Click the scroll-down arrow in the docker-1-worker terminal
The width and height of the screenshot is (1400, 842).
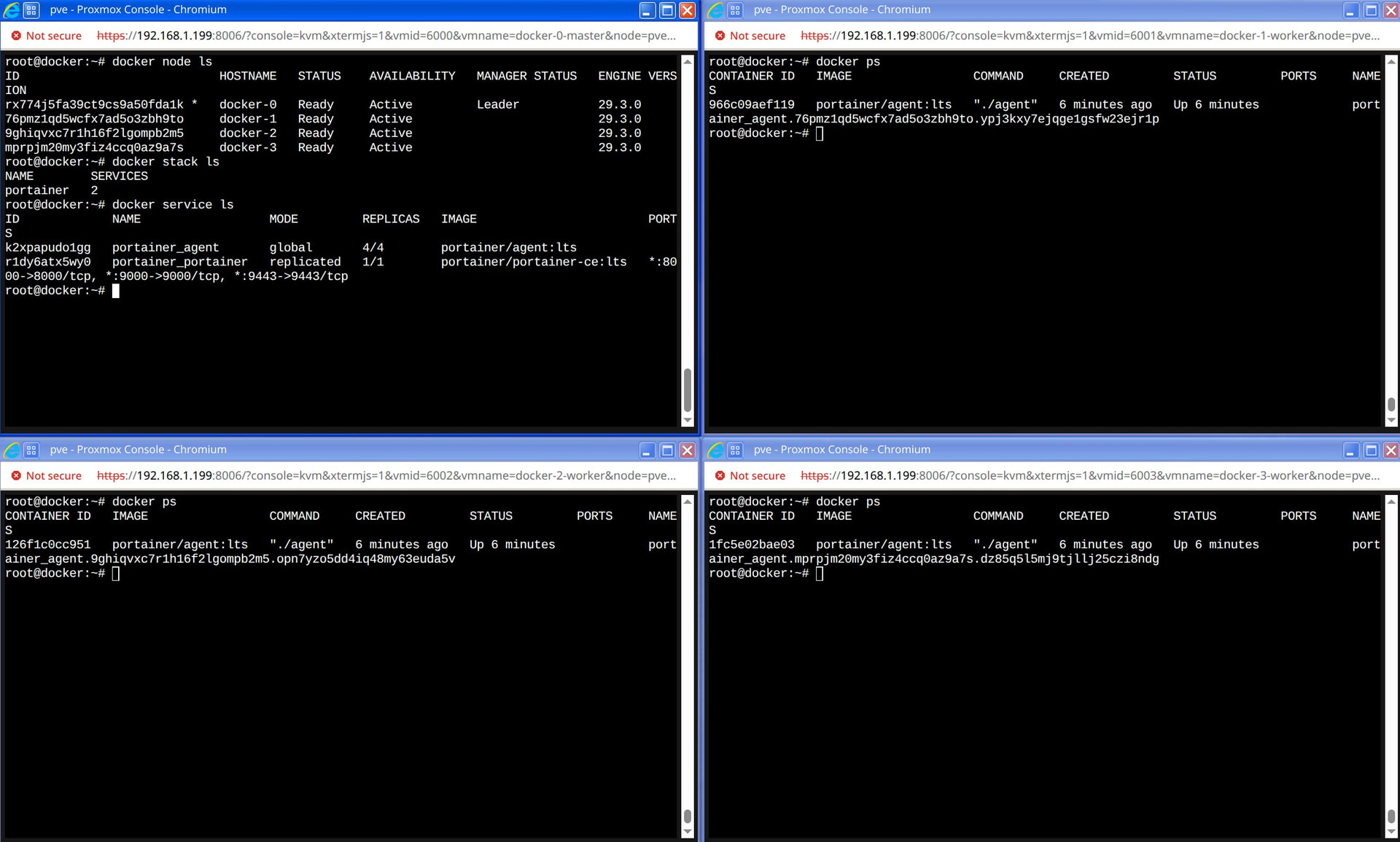[x=1391, y=420]
